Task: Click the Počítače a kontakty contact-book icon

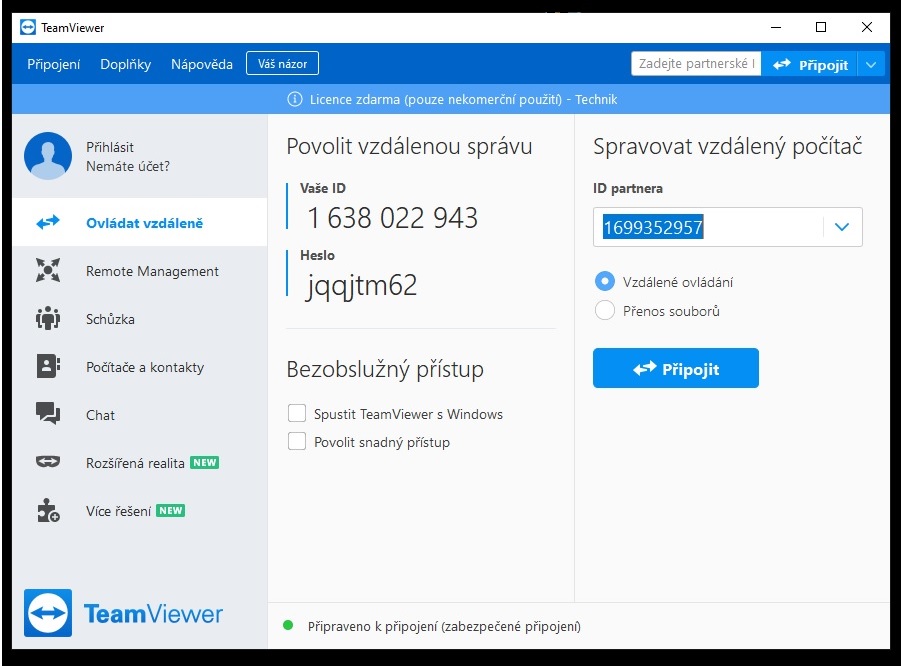Action: [x=48, y=366]
